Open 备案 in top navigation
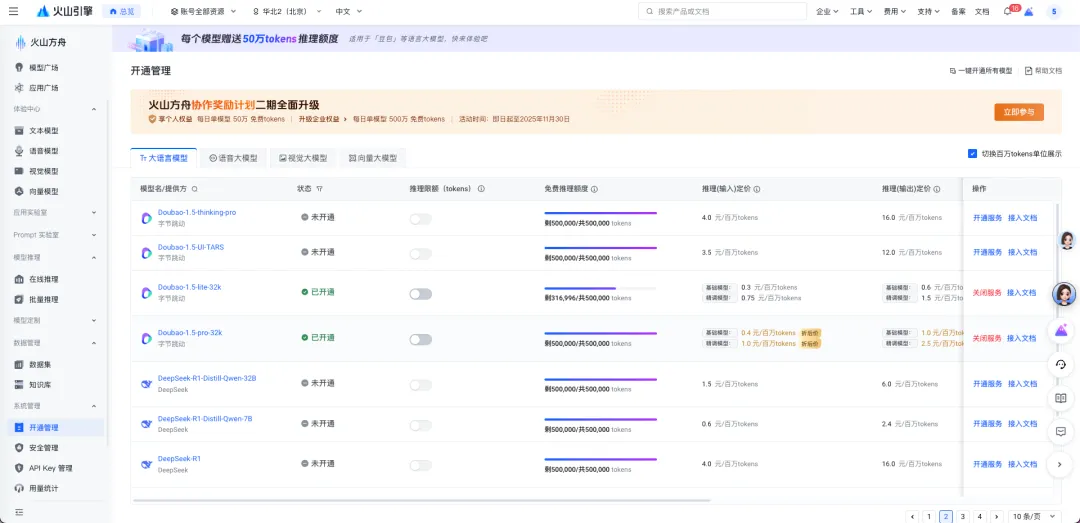The width and height of the screenshot is (1080, 523). tap(958, 12)
